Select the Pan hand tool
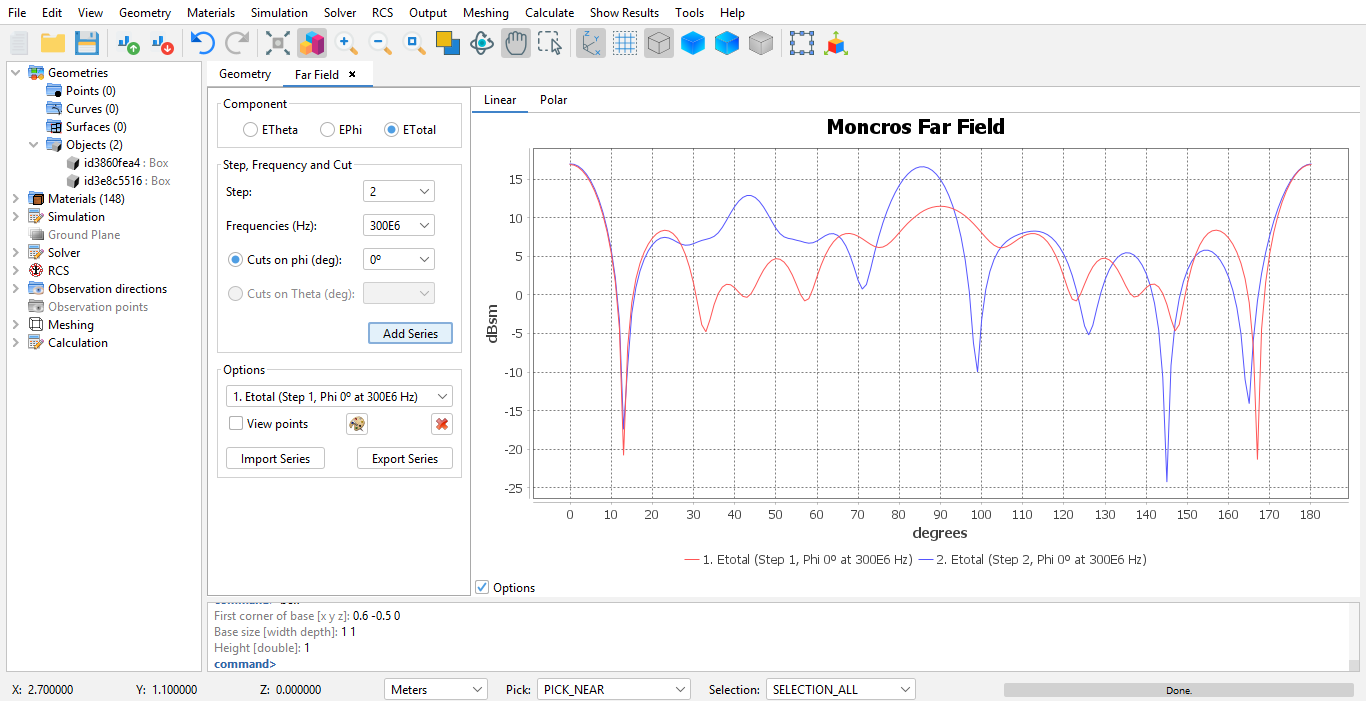 pyautogui.click(x=515, y=43)
